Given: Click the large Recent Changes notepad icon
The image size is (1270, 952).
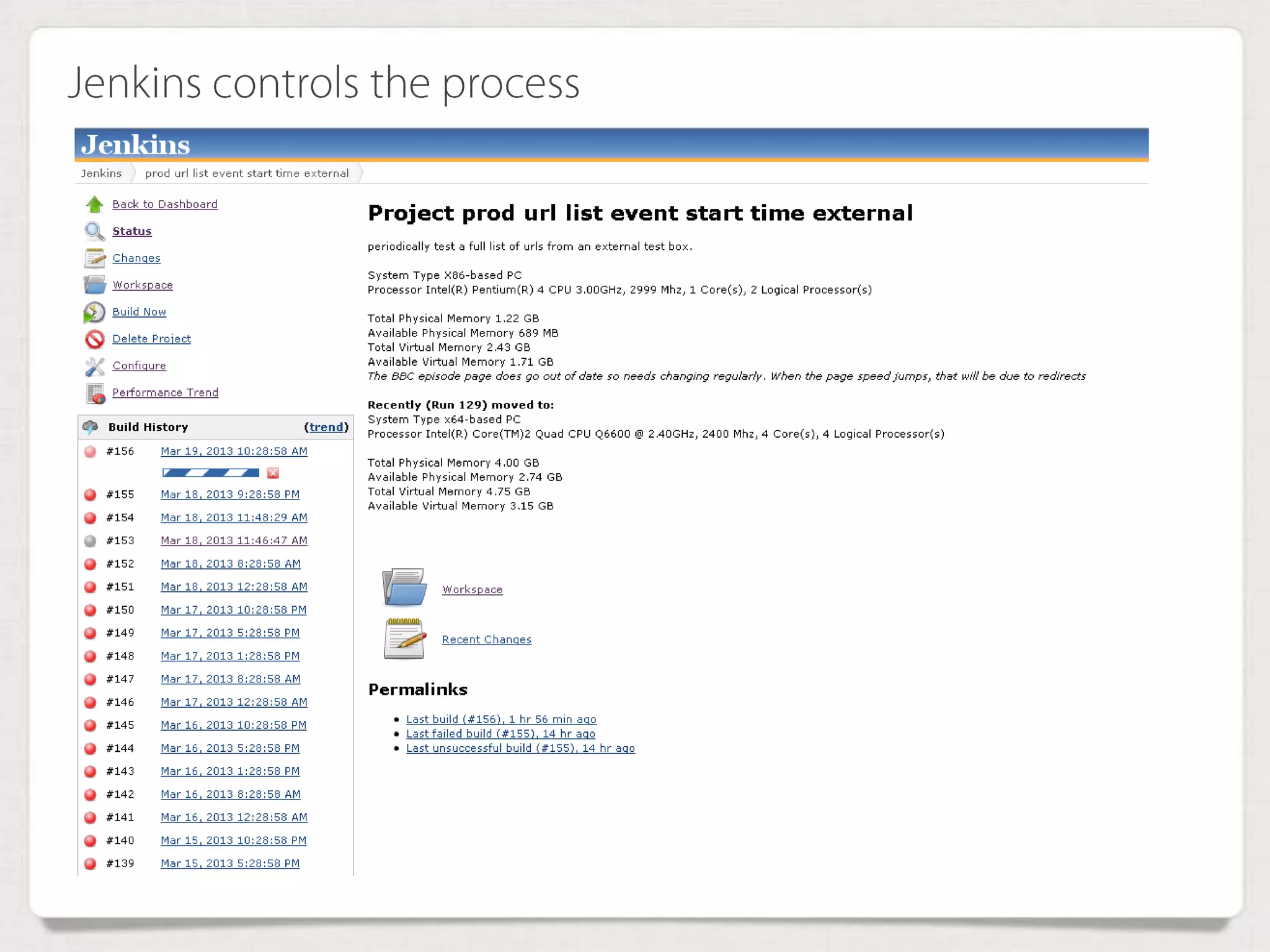Looking at the screenshot, I should 404,638.
